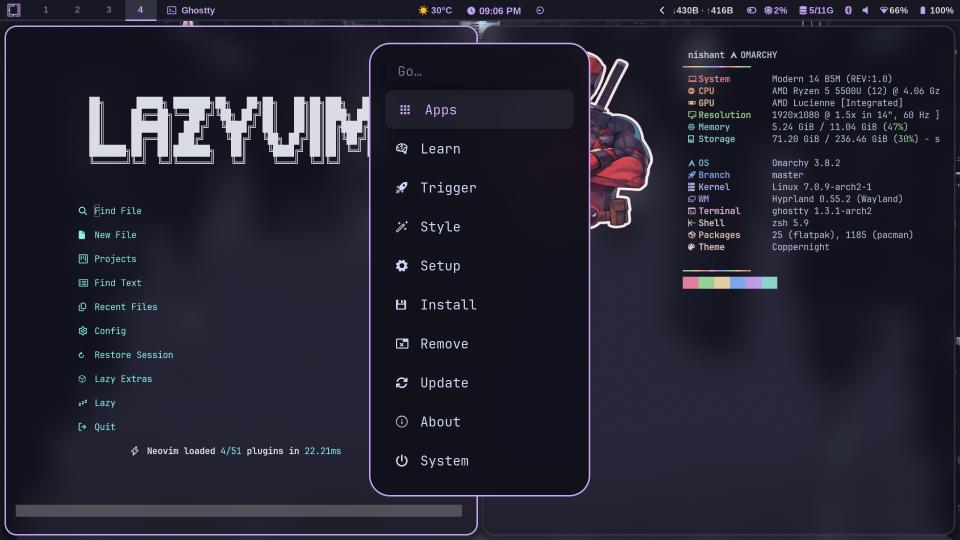
Task: Click the Find File magnifier icon in LazyVim
Action: [83, 211]
